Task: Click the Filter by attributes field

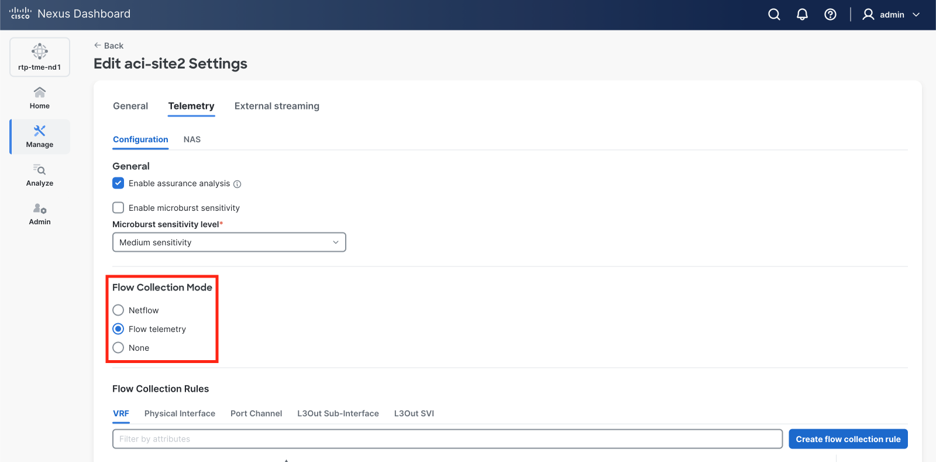Action: point(447,439)
